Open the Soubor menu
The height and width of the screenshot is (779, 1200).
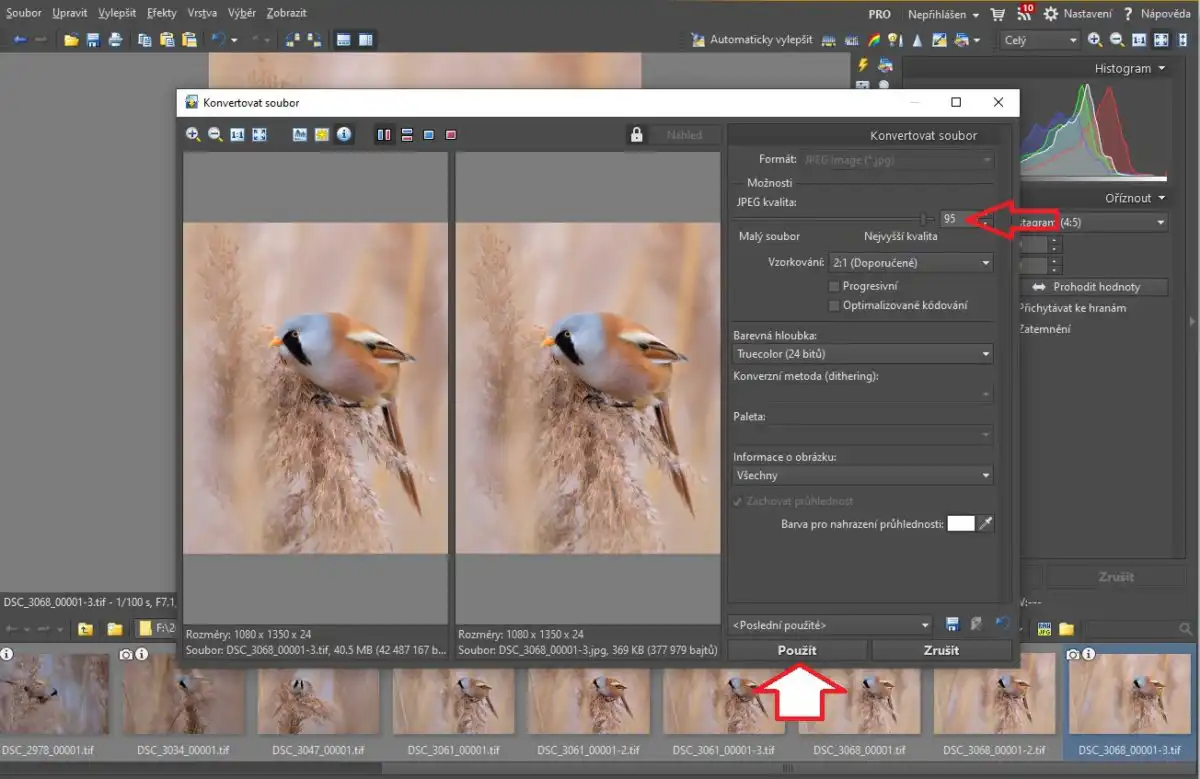[24, 13]
